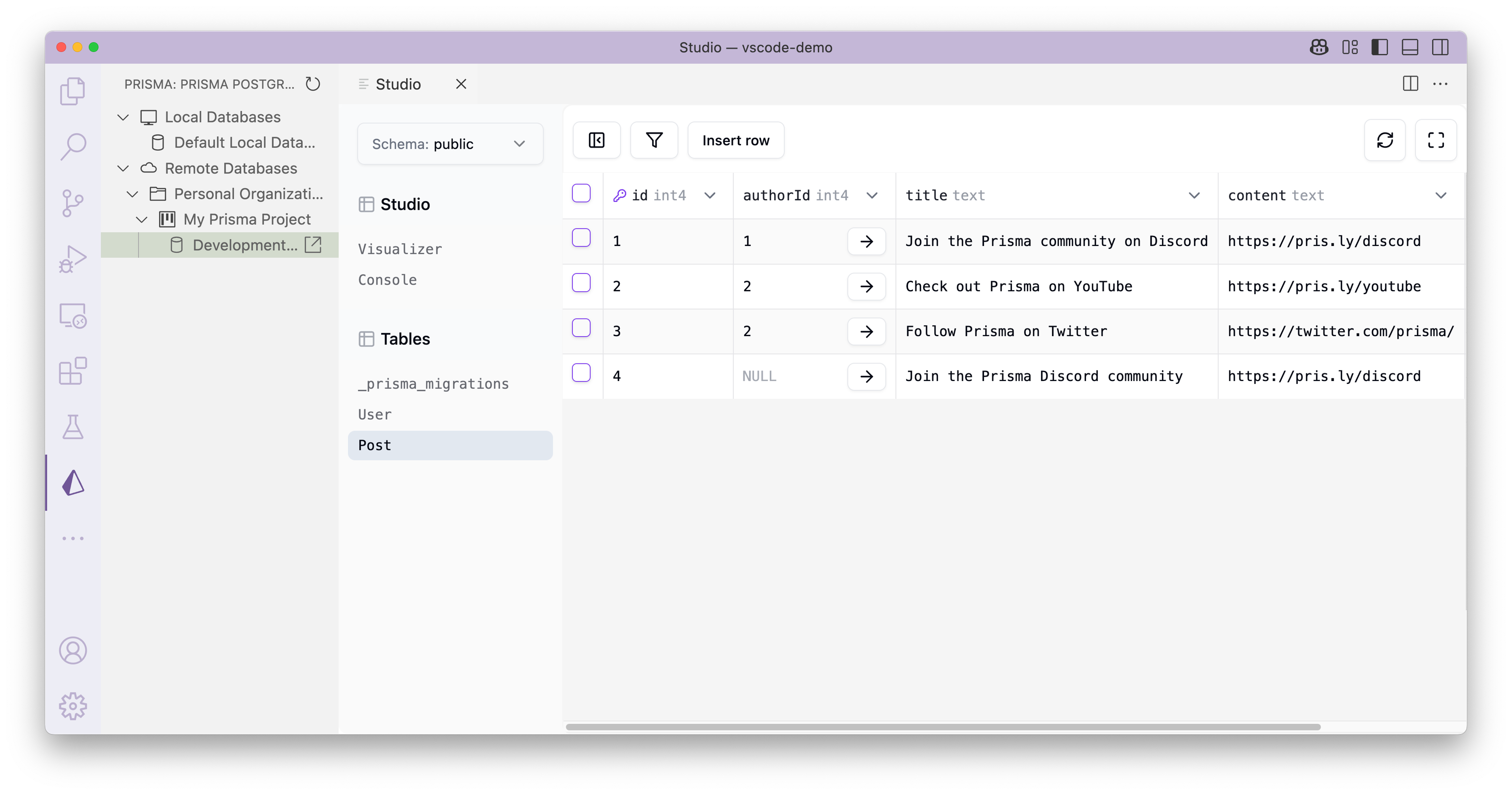Enter fullscreen with the expand icon
This screenshot has width=1512, height=794.
[x=1436, y=140]
